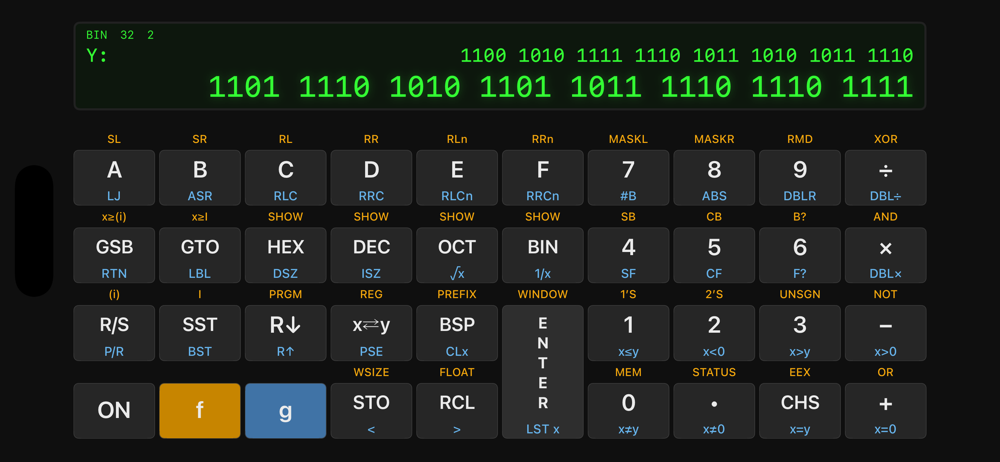This screenshot has width=1000, height=462.
Task: Tap the GSB key
Action: pos(114,255)
